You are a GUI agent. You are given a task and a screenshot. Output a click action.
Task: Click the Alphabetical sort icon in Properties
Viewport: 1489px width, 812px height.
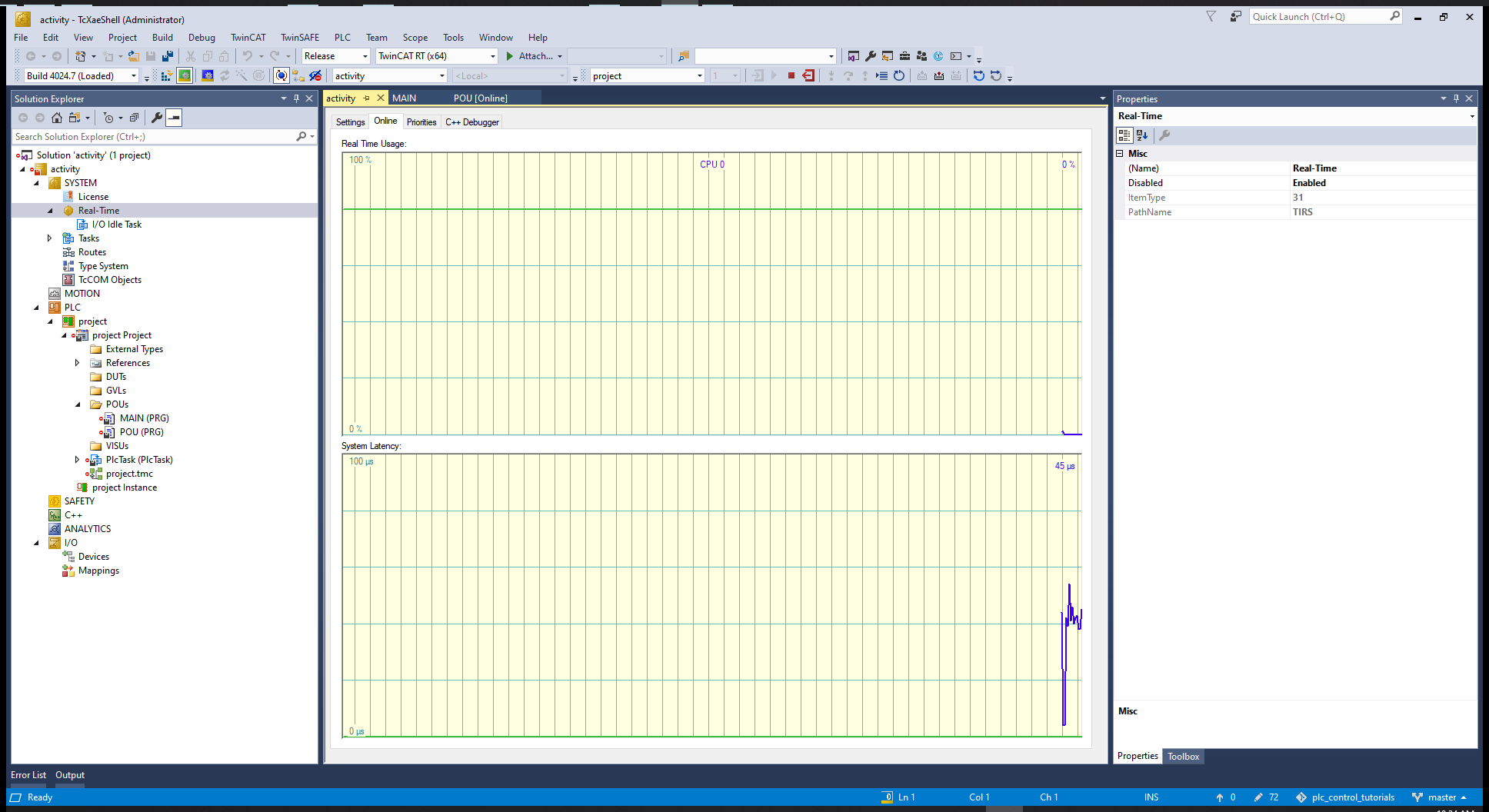(1142, 135)
